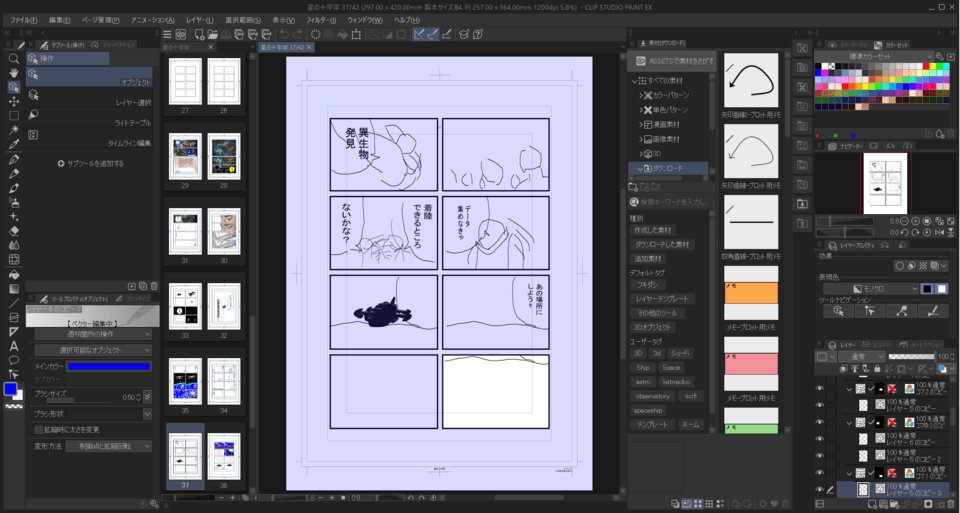
Task: Click blue メインカラー swatch
Action: click(108, 367)
